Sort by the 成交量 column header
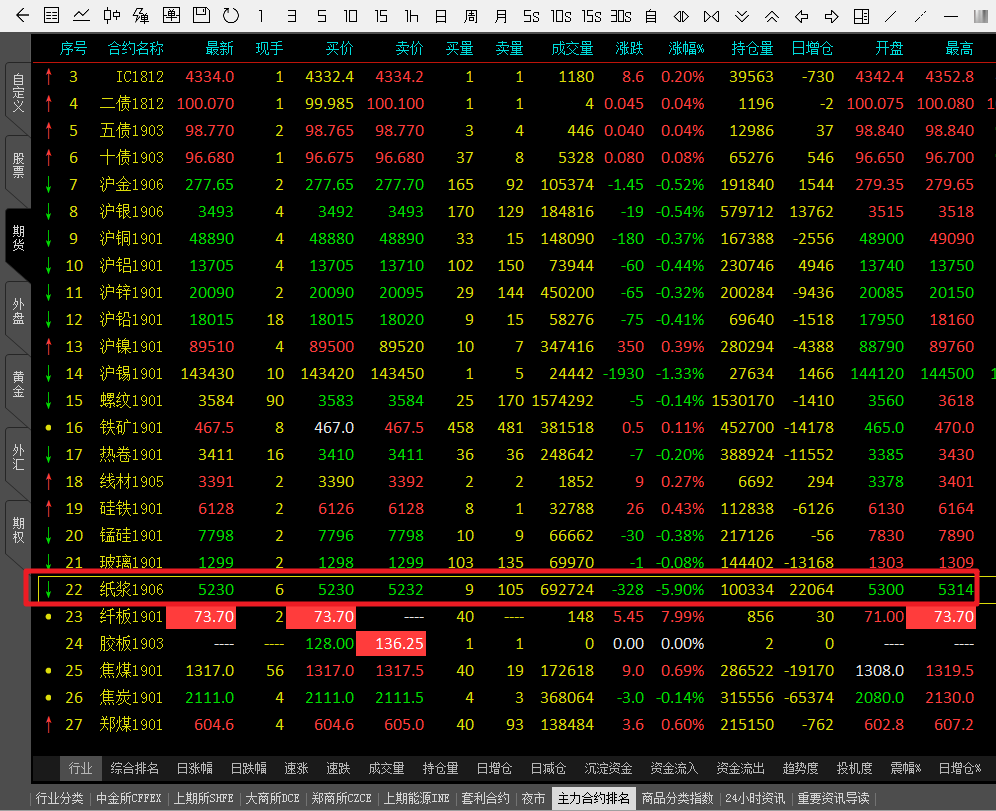 pyautogui.click(x=572, y=49)
